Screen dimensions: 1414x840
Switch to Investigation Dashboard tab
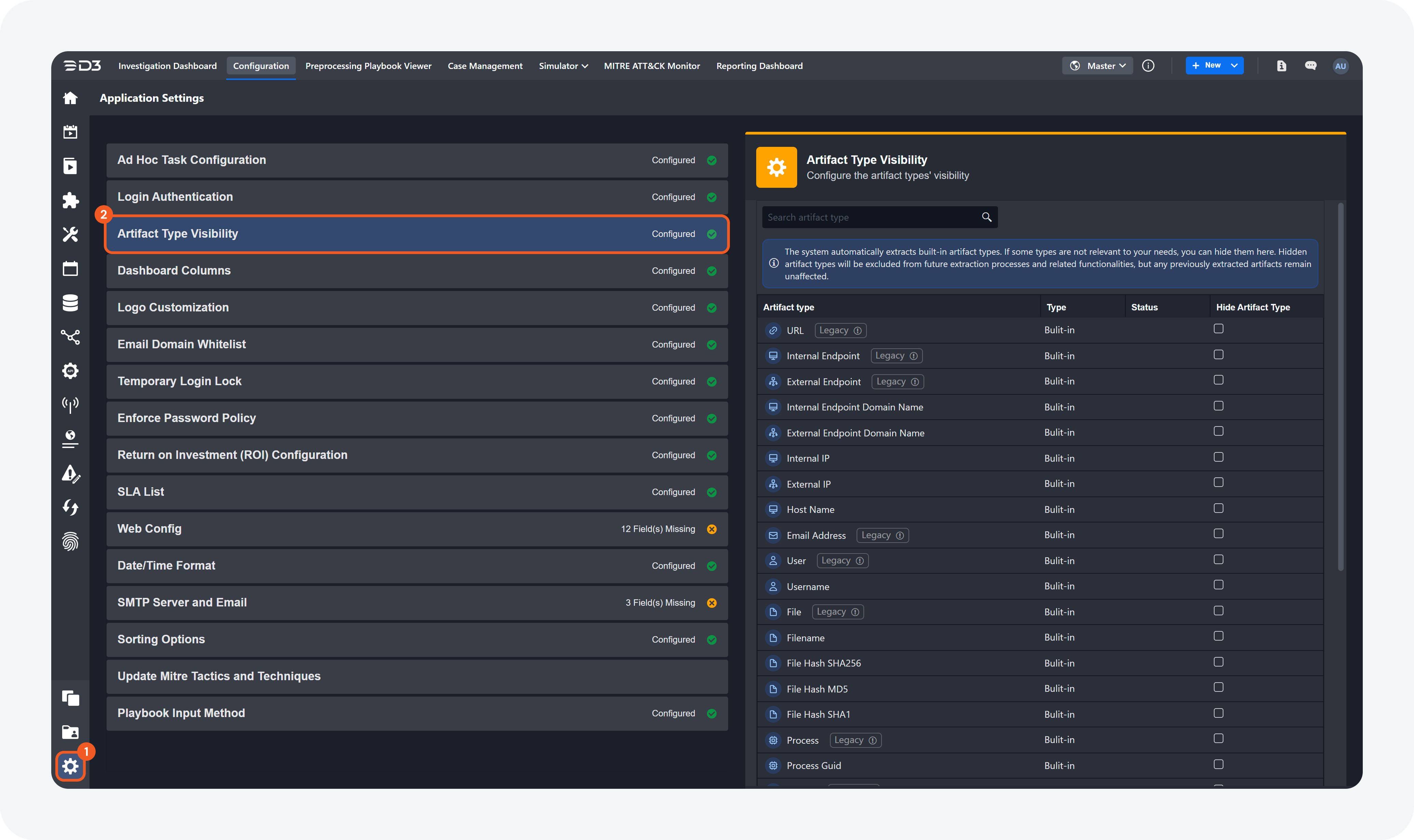tap(168, 66)
